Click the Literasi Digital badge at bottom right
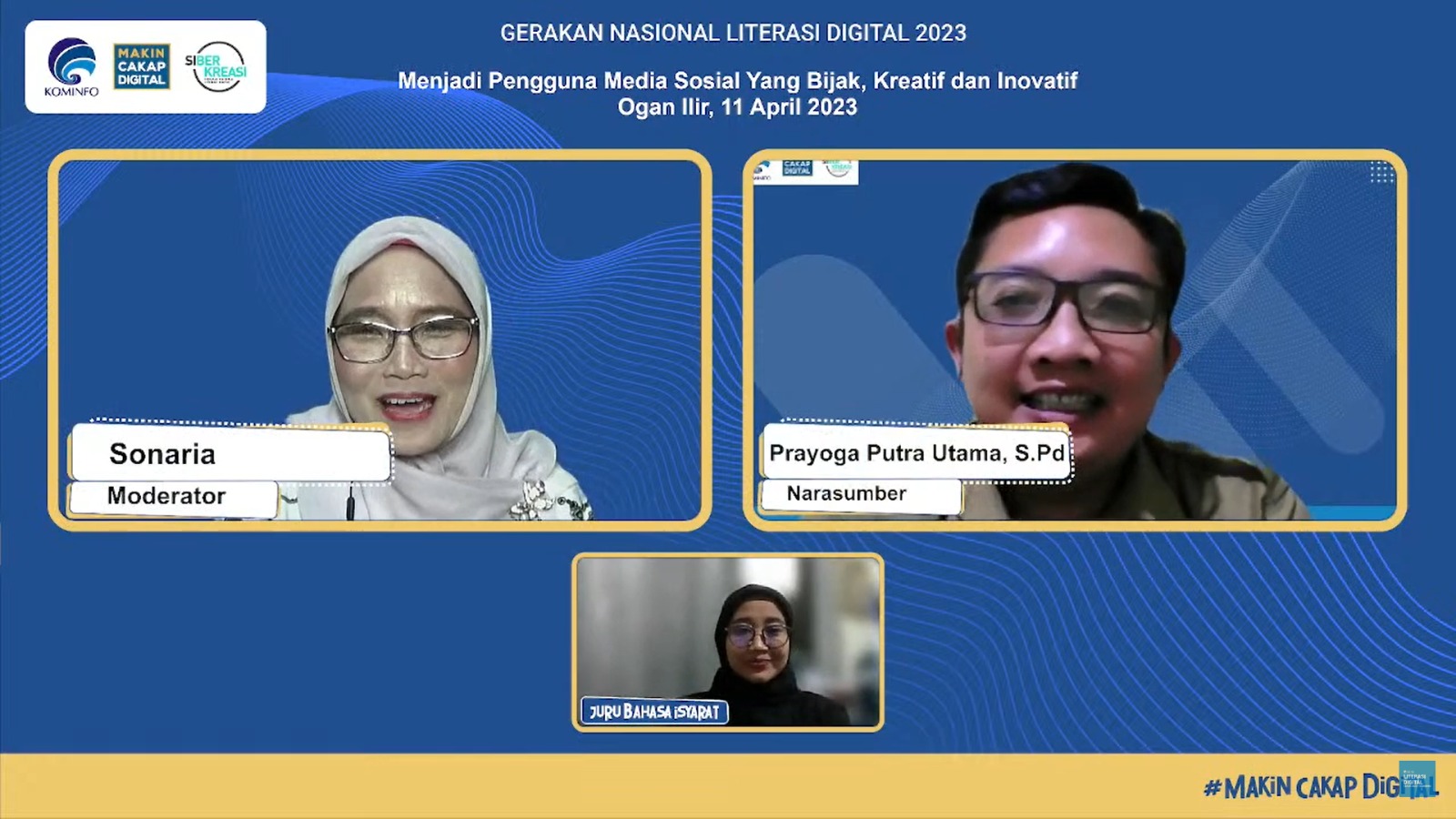 pyautogui.click(x=1417, y=780)
